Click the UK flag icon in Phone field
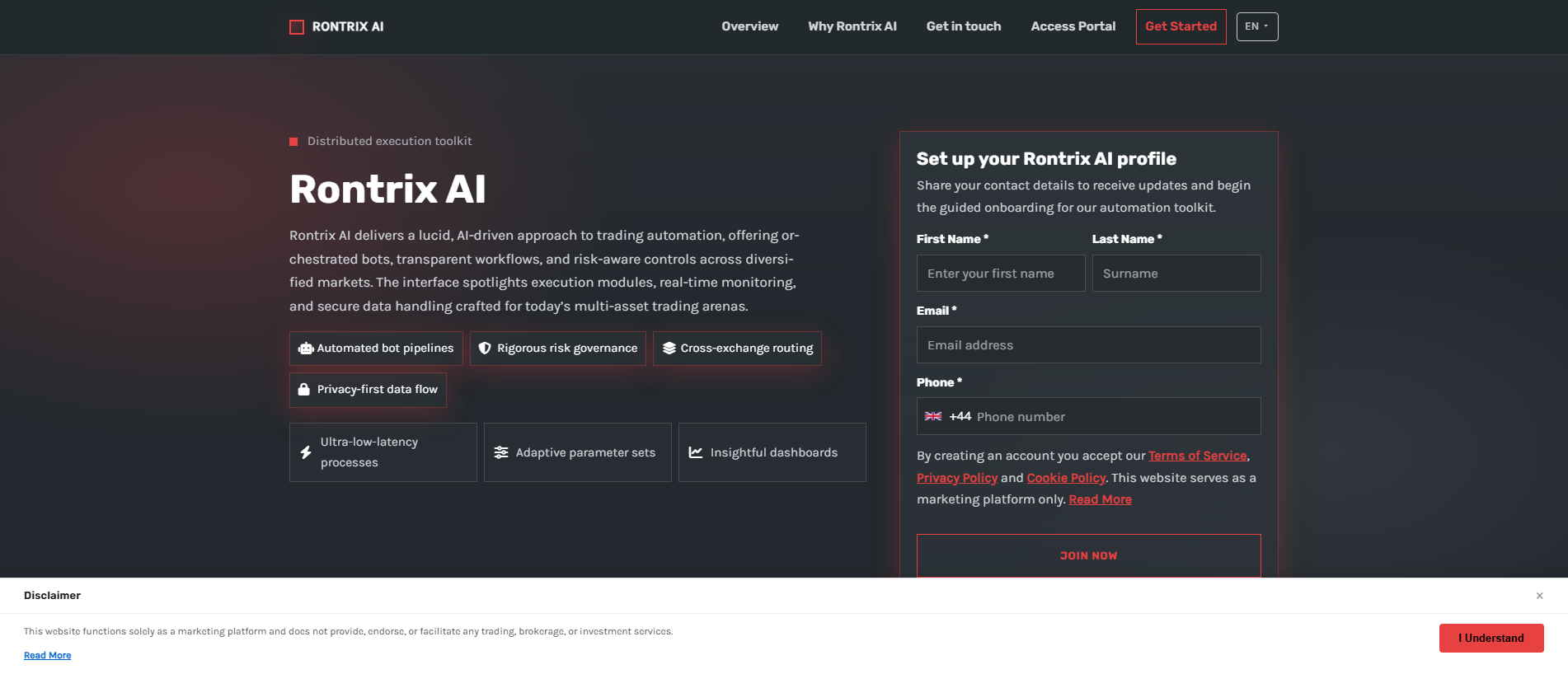1568x674 pixels. [933, 416]
